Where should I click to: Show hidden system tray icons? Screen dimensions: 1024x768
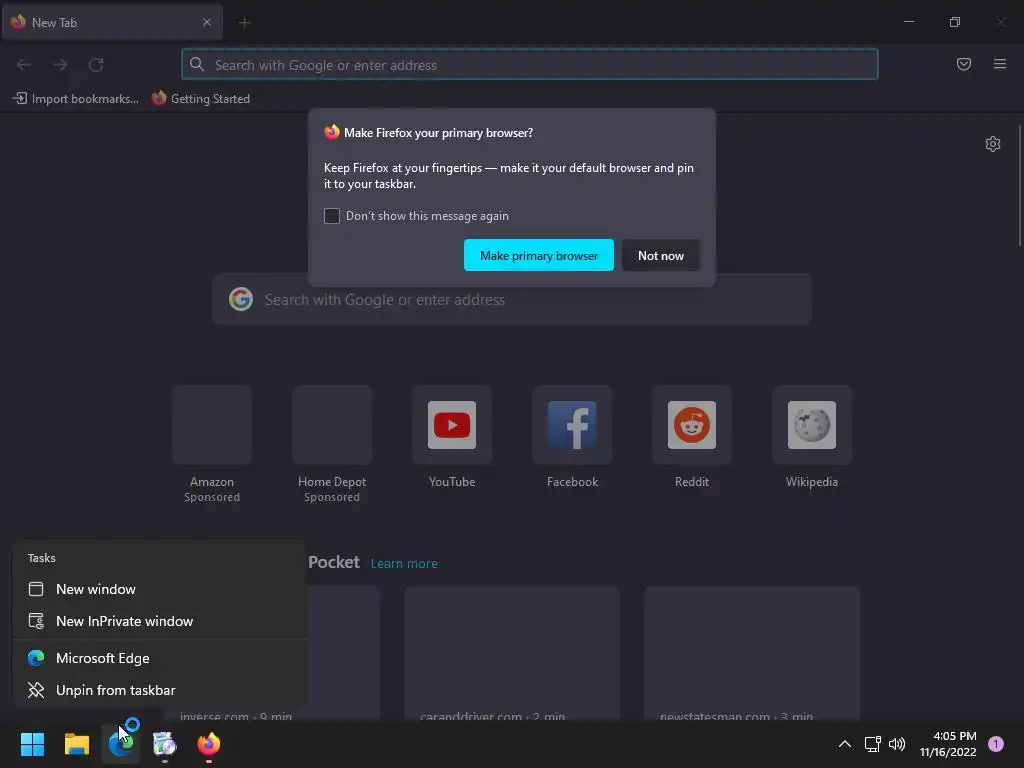tap(844, 744)
